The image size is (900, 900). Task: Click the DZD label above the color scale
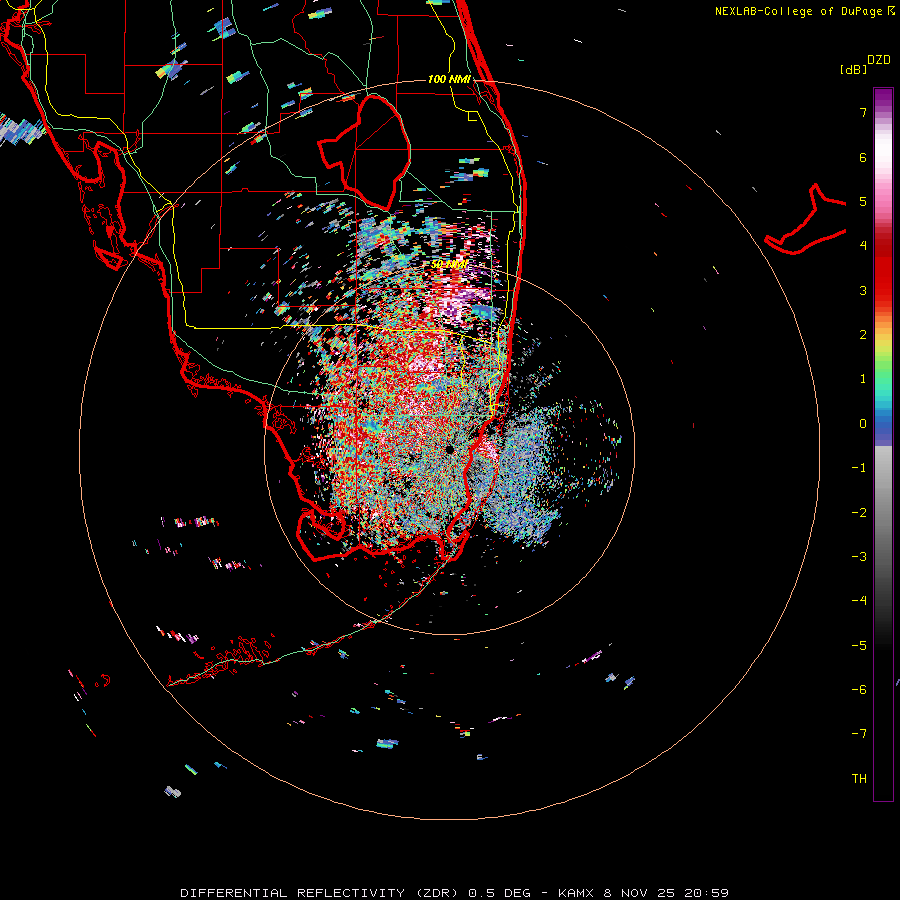point(879,60)
